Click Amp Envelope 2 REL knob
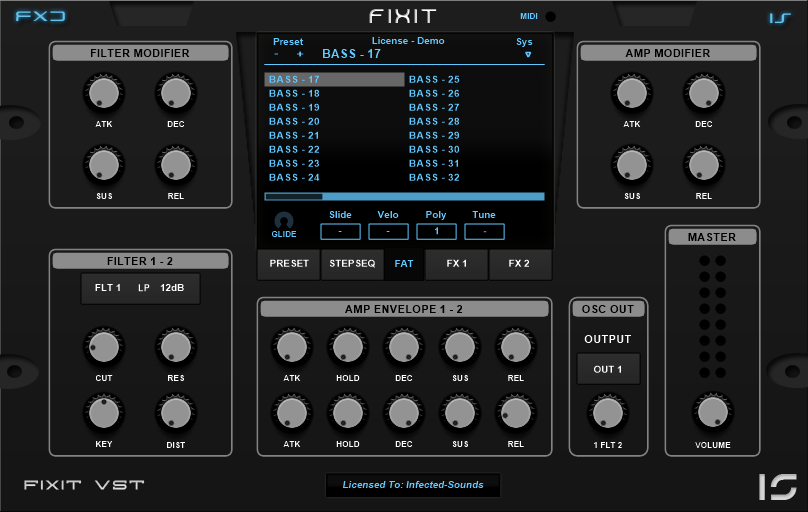The width and height of the screenshot is (808, 512). 516,413
